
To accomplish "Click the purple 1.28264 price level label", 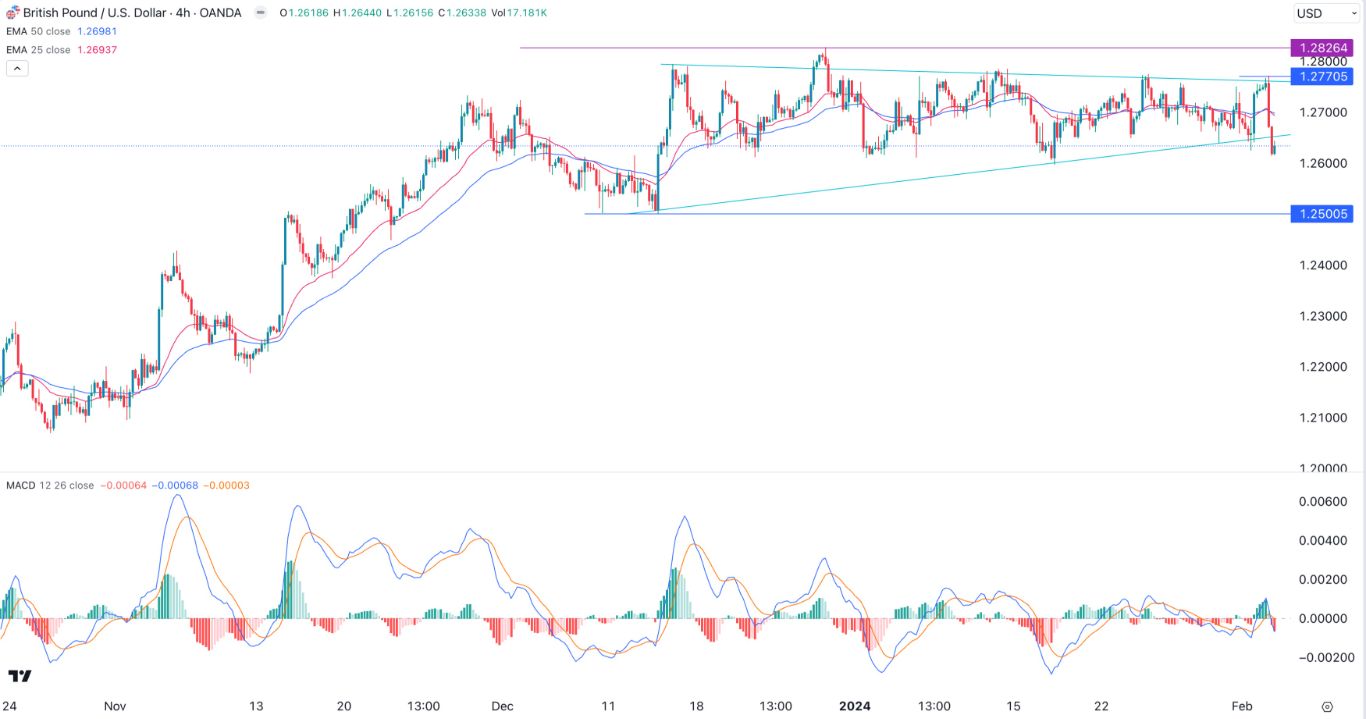I will [x=1322, y=46].
